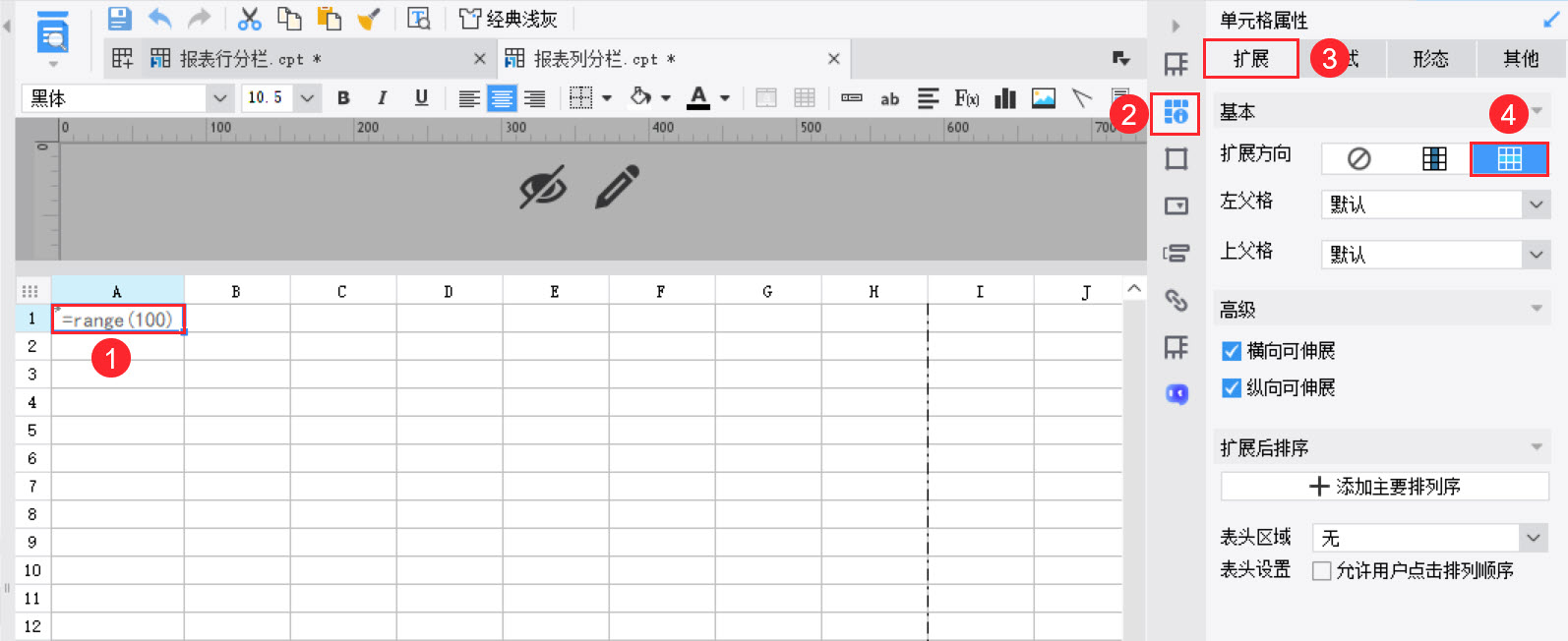
Task: Select column header H
Action: click(x=874, y=292)
